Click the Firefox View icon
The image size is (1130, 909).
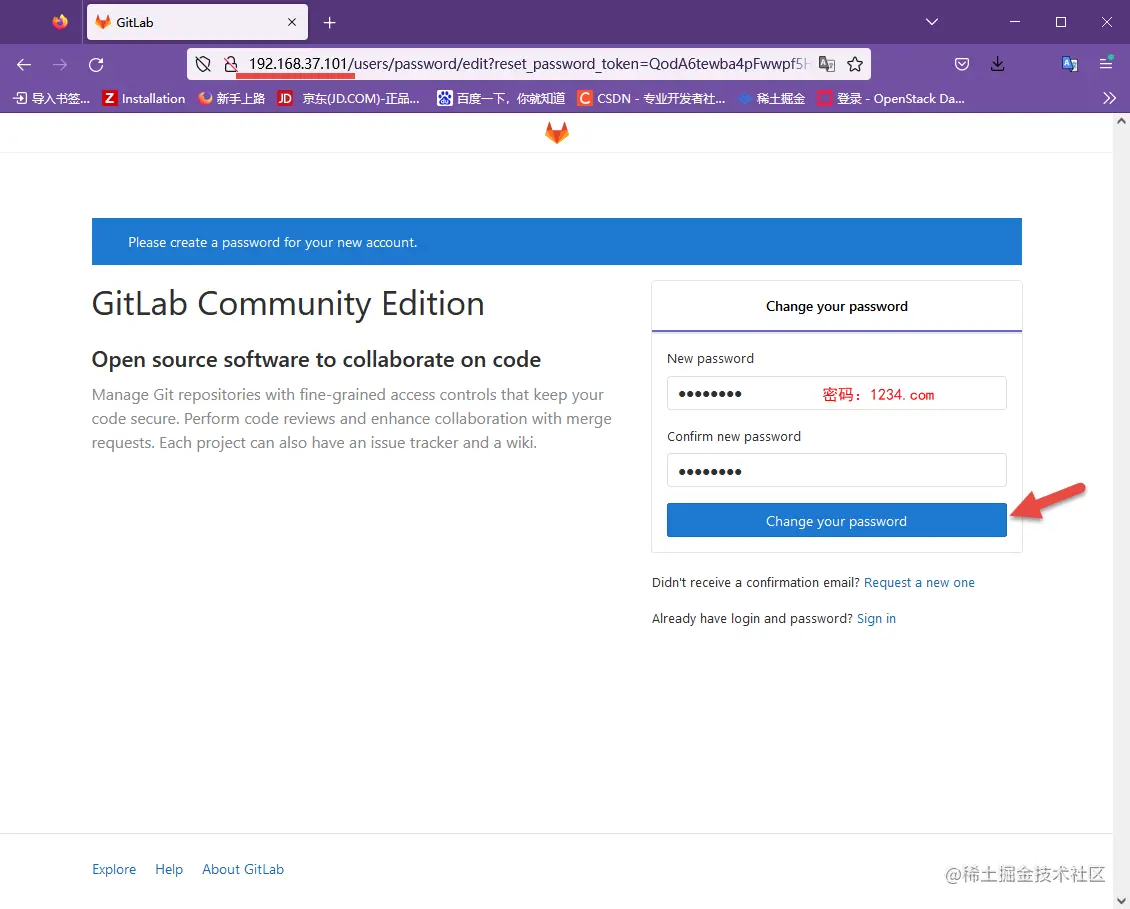click(60, 22)
